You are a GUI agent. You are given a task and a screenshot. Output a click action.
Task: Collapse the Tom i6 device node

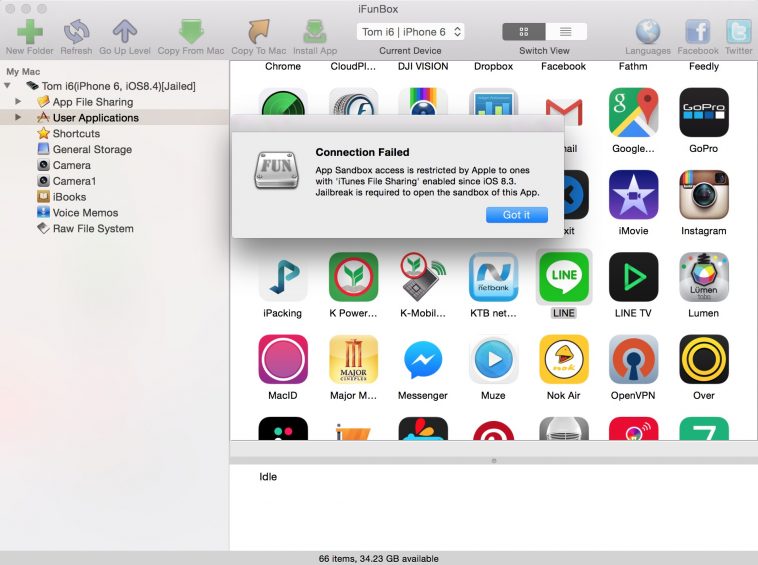[x=8, y=86]
